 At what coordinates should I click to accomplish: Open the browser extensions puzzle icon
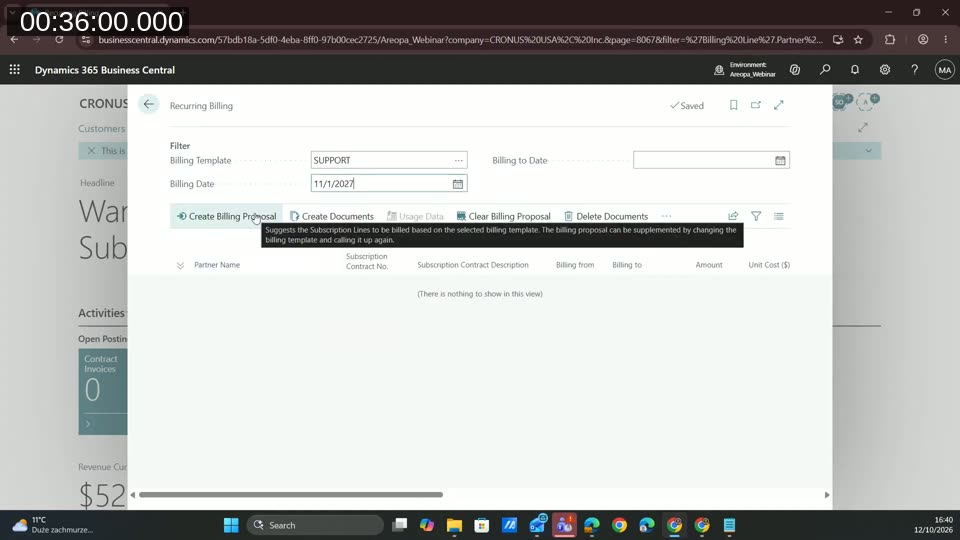pyautogui.click(x=890, y=39)
